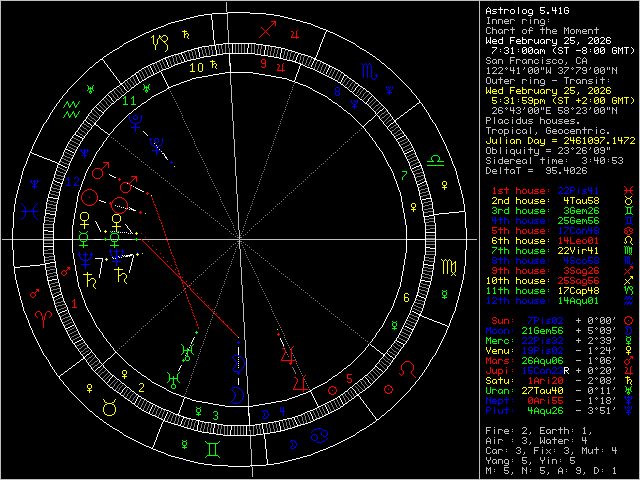
Task: Click the Sidereal time line
Action: (553, 160)
